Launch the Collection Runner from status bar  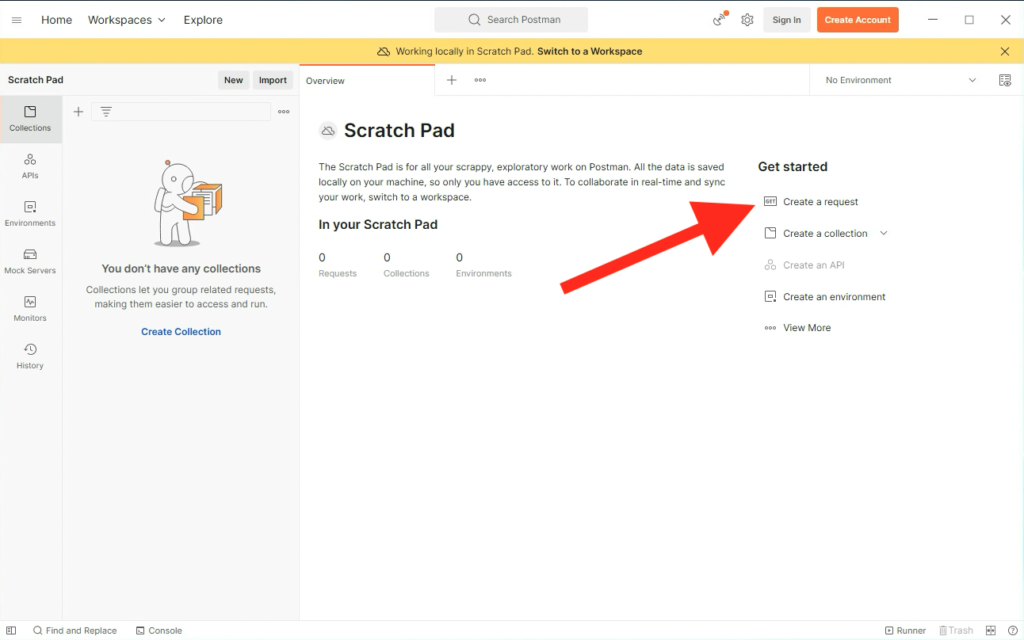click(905, 631)
